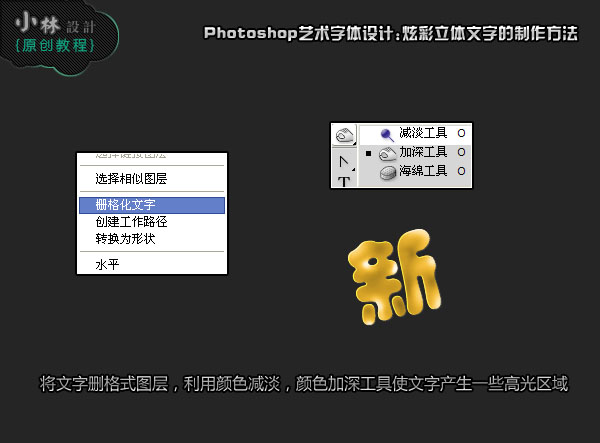Viewport: 600px width, 443px height.
Task: Select the Type tool T icon
Action: coord(343,181)
